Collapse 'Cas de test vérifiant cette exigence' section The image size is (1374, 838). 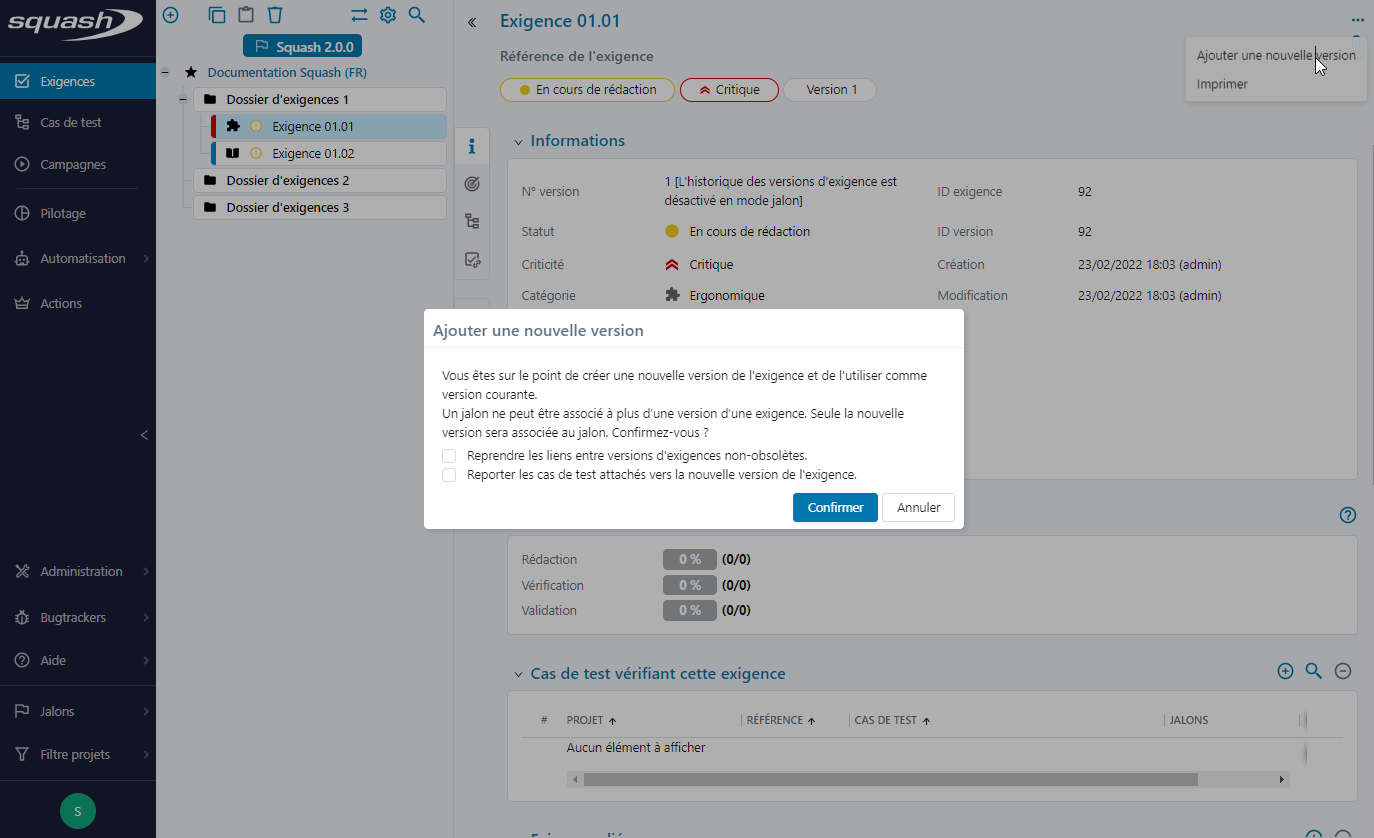point(518,675)
